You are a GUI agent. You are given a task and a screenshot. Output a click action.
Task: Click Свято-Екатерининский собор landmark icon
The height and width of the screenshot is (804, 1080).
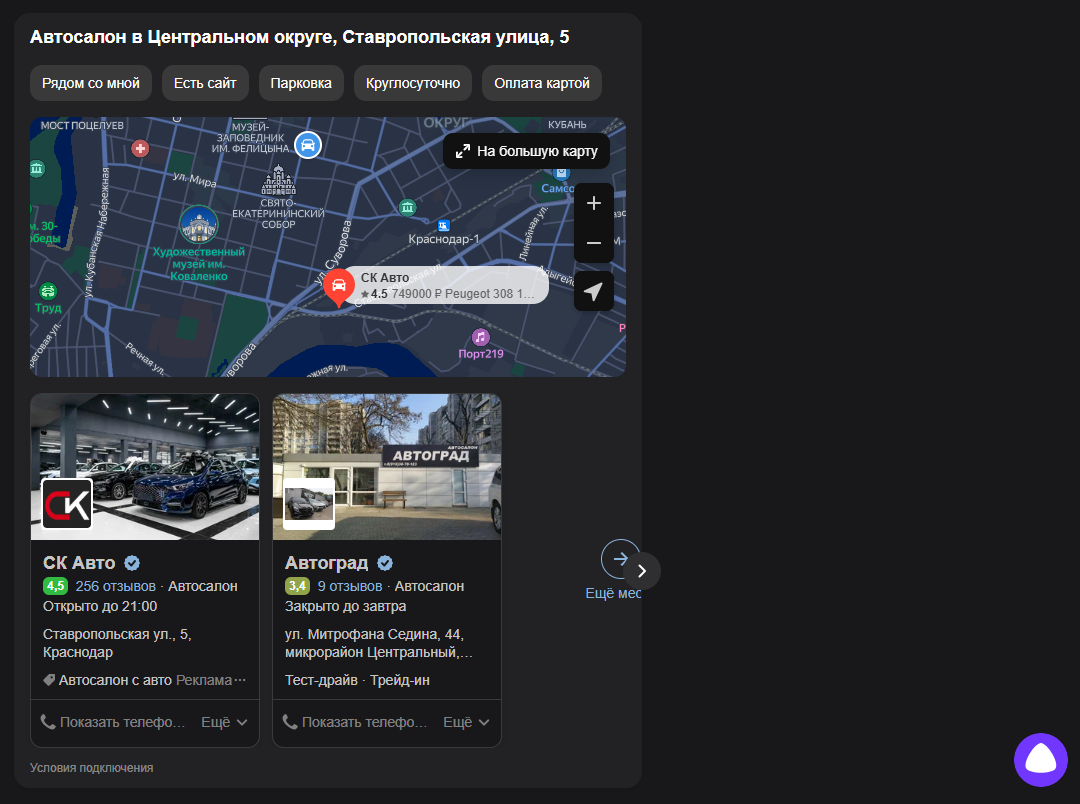[278, 180]
